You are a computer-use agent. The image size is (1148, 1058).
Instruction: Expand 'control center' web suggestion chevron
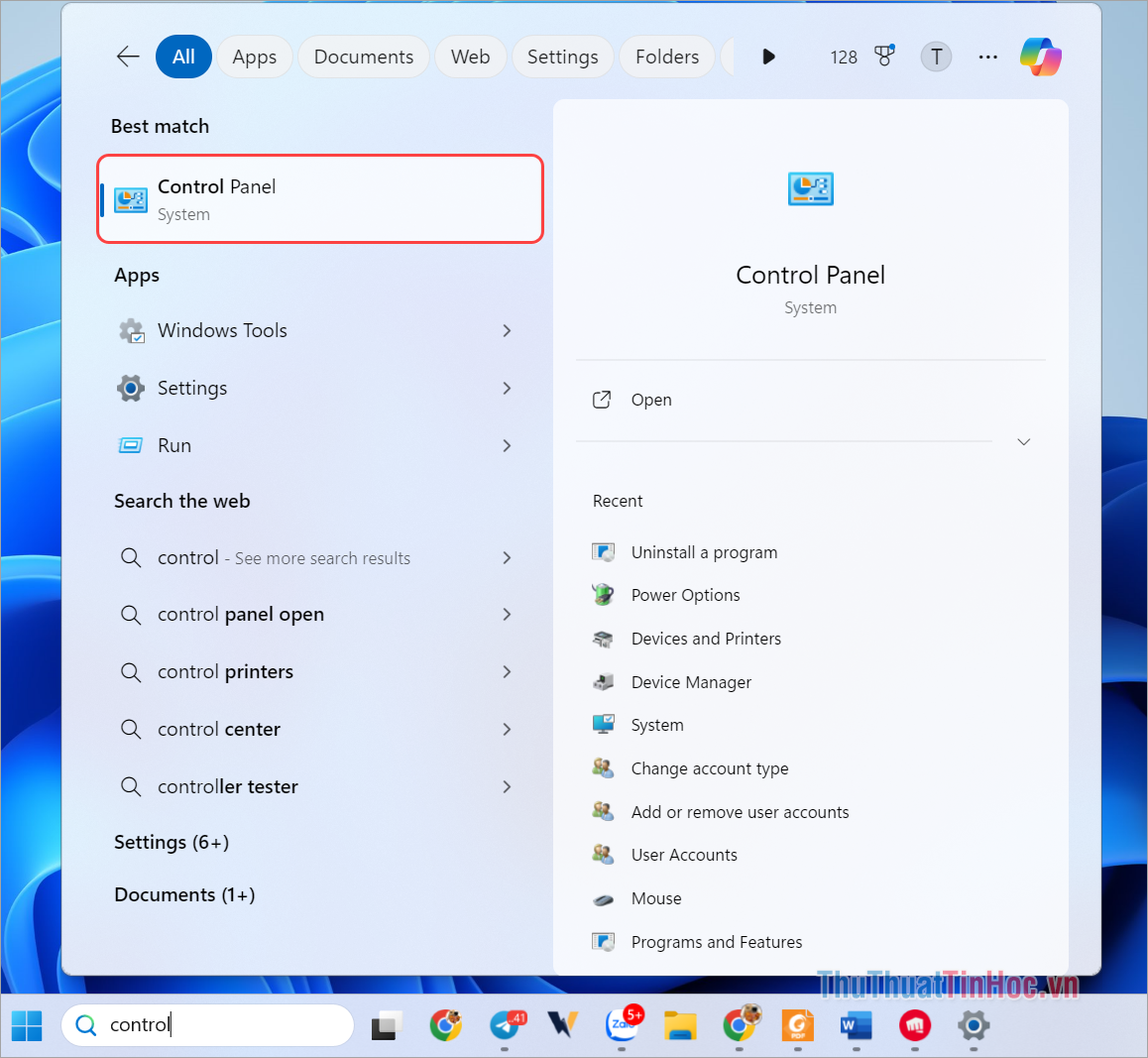[507, 729]
